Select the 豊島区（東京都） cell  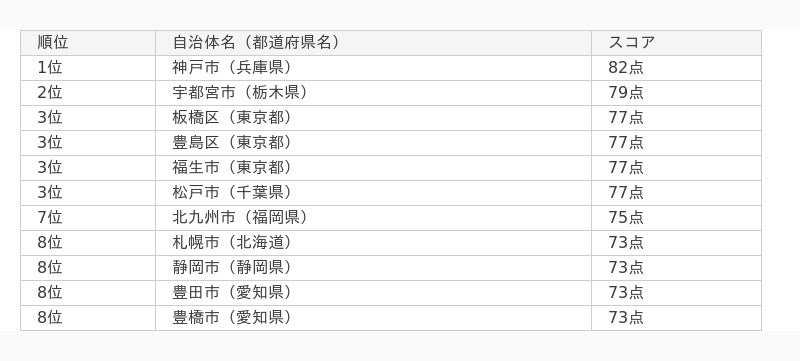coord(373,143)
